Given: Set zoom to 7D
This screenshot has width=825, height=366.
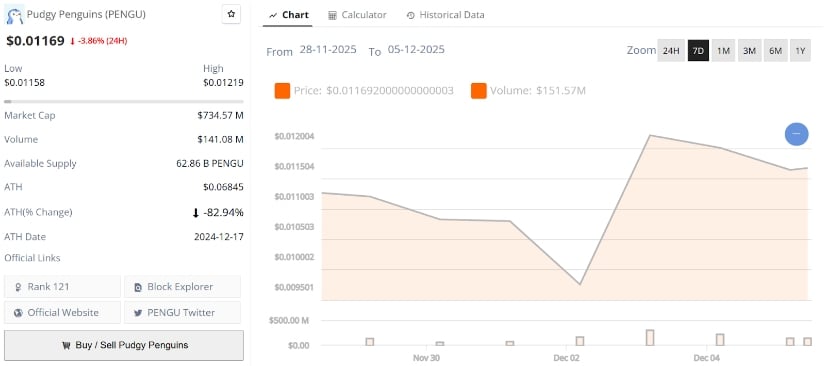Looking at the screenshot, I should [x=698, y=50].
